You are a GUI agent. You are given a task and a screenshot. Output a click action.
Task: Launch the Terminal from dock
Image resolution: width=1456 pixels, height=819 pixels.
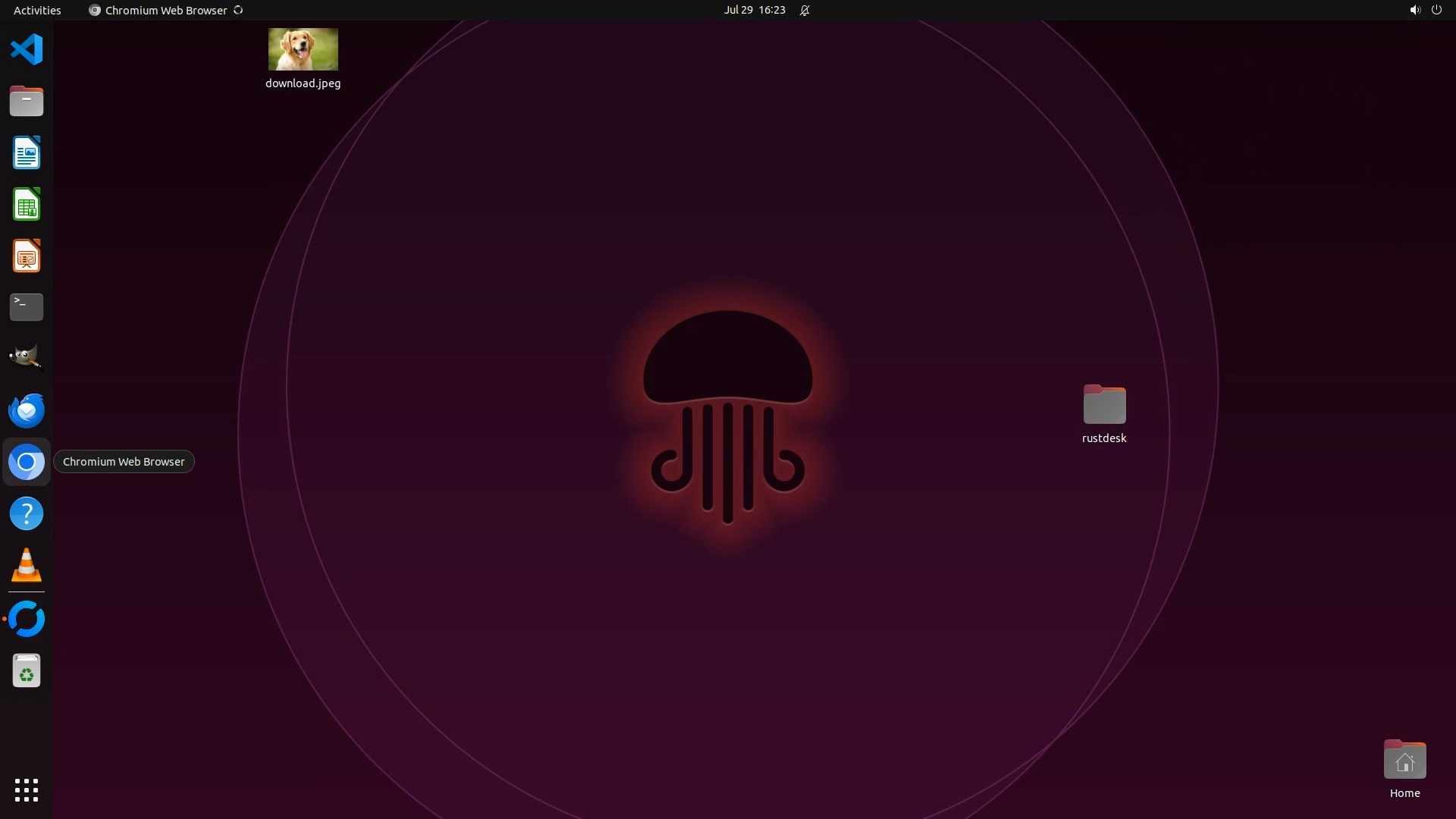coord(27,307)
